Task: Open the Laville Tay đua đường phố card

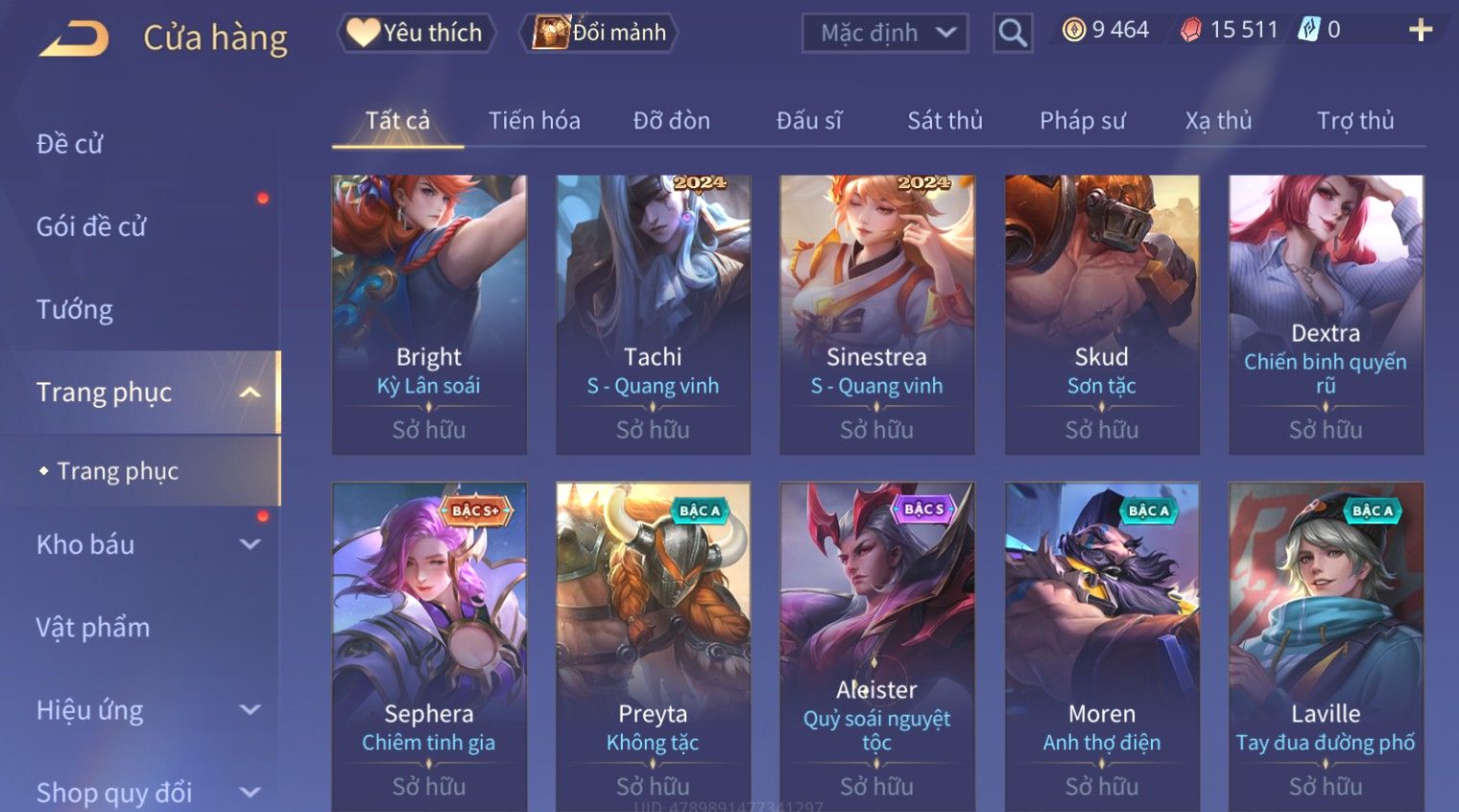Action: 1326,646
